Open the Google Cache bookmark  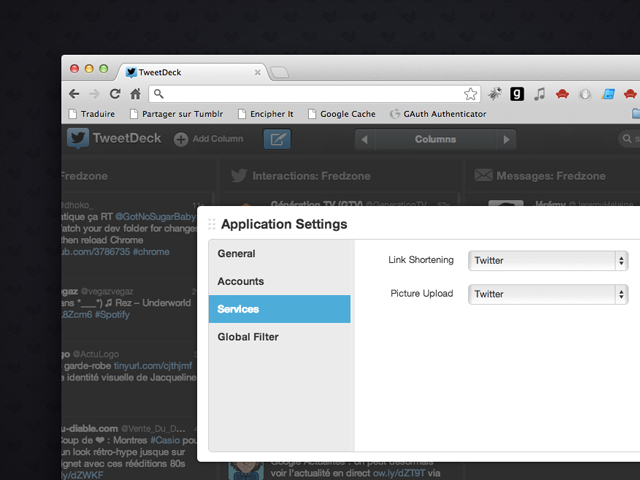[x=342, y=114]
